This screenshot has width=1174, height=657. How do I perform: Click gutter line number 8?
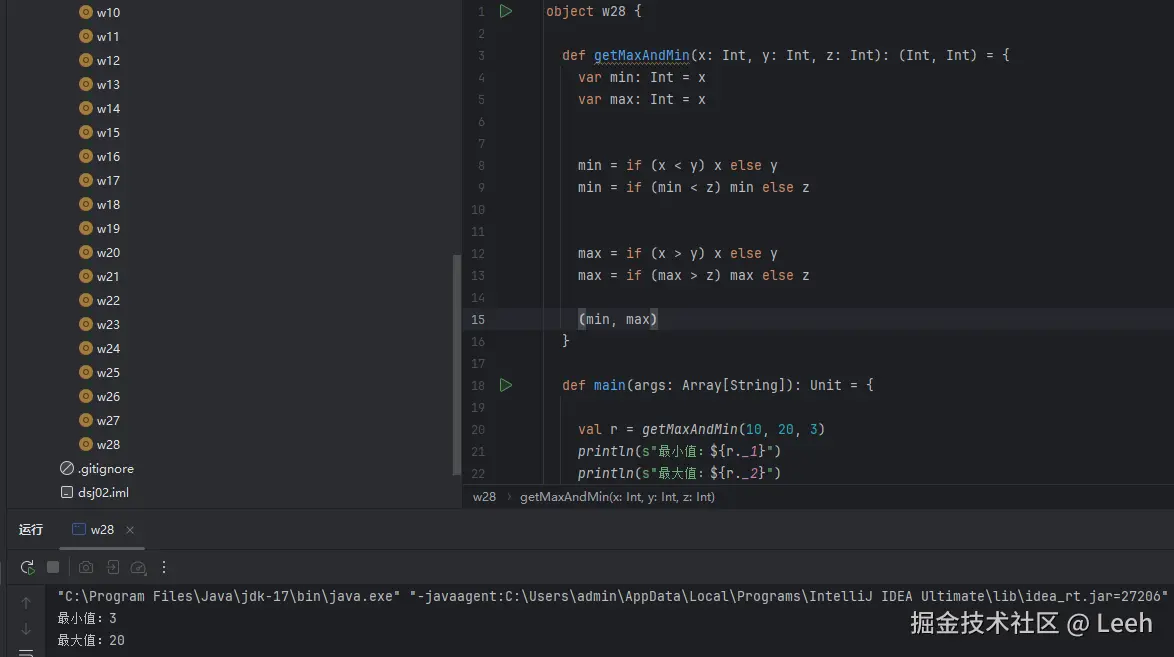[481, 166]
